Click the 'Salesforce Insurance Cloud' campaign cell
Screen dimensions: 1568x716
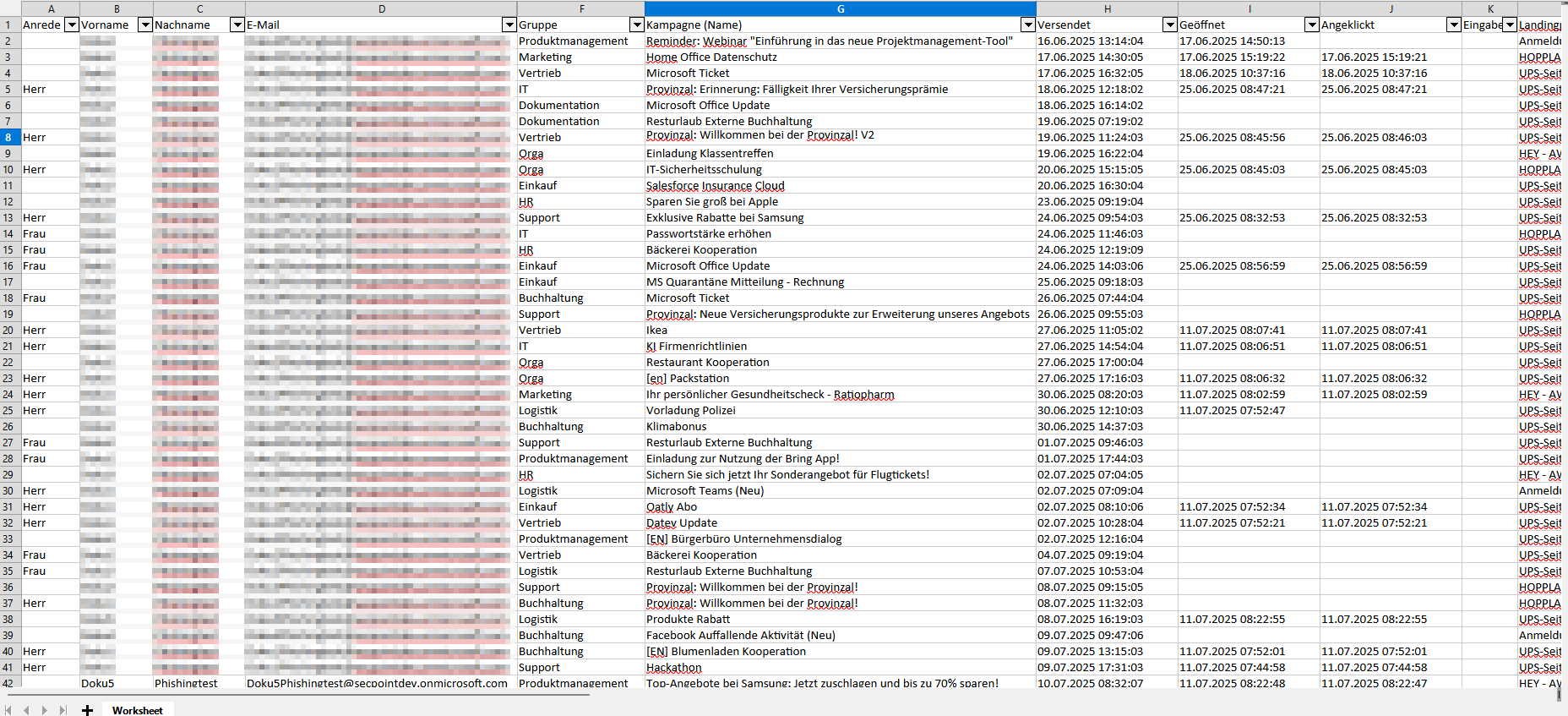(x=716, y=186)
